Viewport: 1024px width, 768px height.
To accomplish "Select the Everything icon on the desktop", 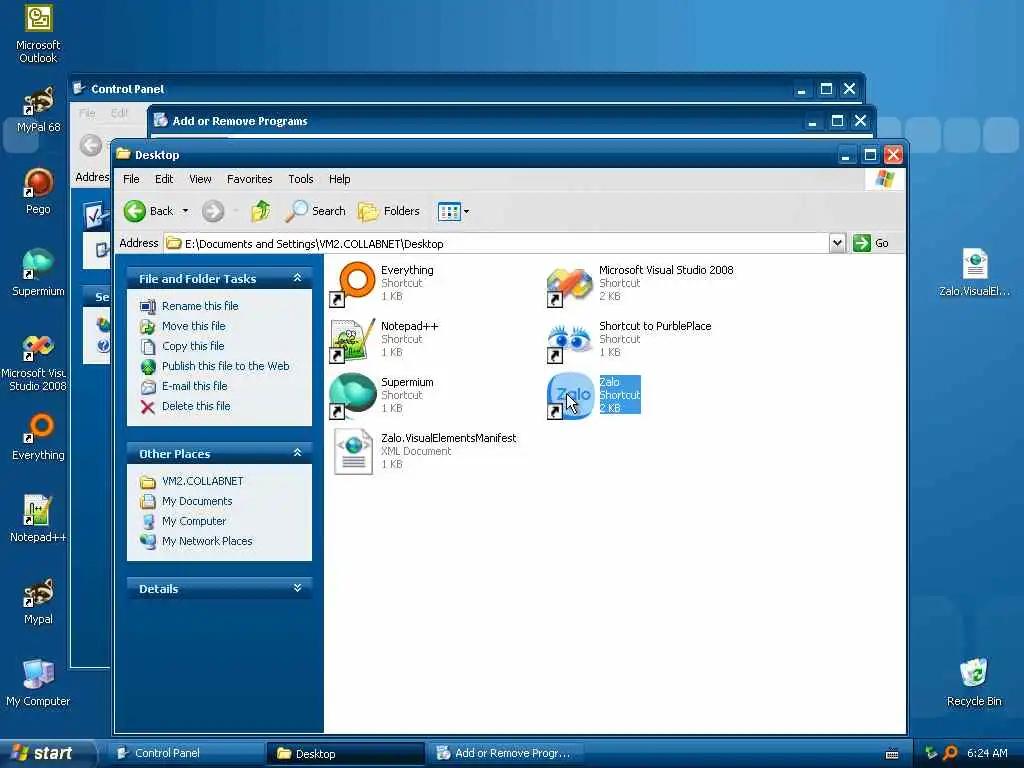I will click(38, 438).
